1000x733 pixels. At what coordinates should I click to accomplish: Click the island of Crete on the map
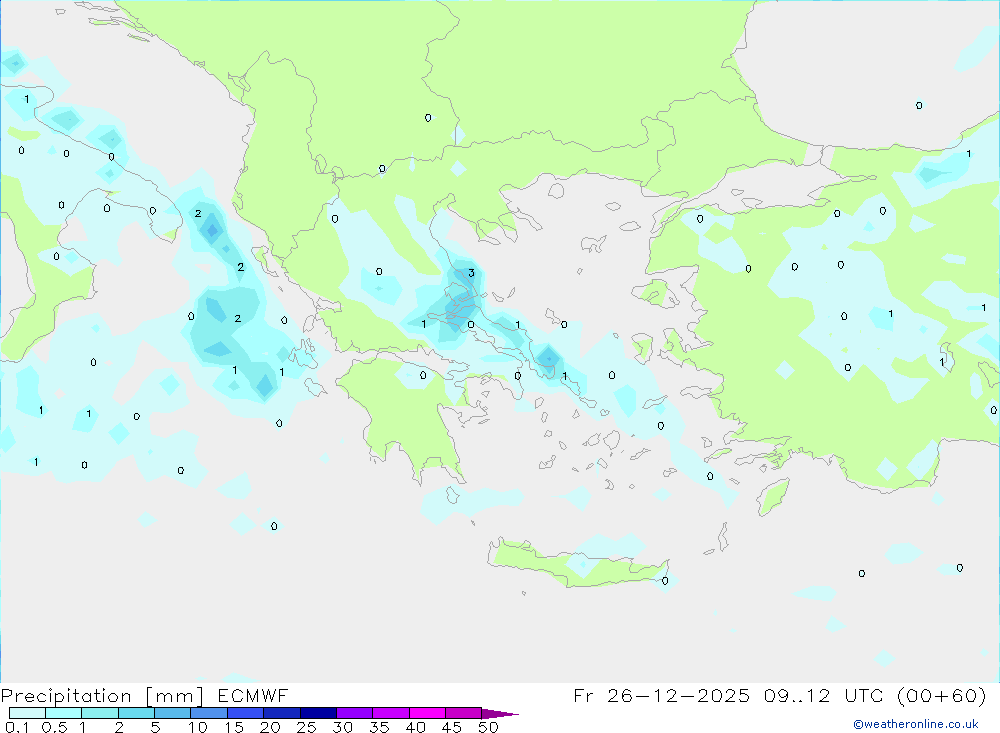(577, 565)
